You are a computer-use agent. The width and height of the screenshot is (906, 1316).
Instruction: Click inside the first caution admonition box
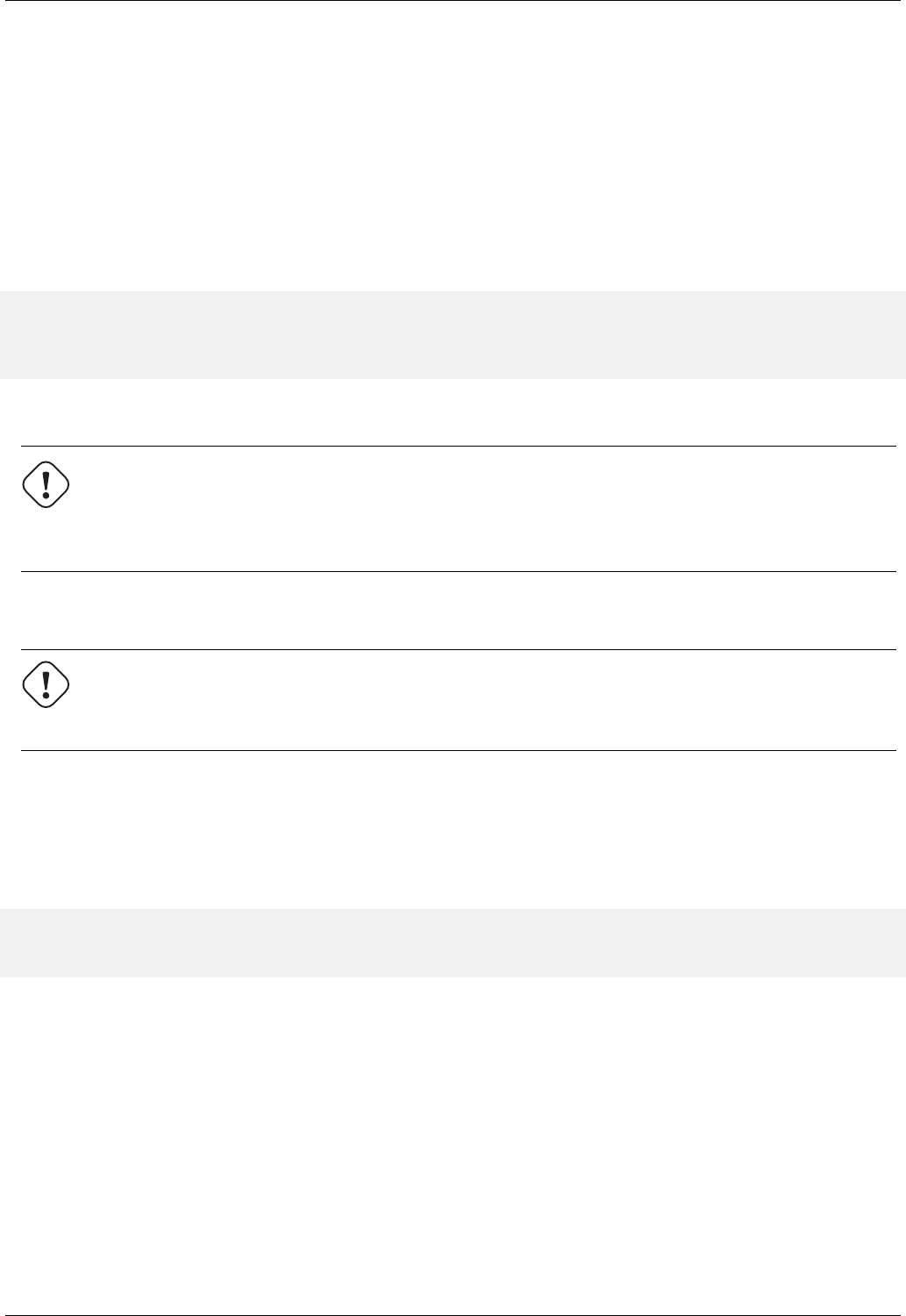click(458, 509)
